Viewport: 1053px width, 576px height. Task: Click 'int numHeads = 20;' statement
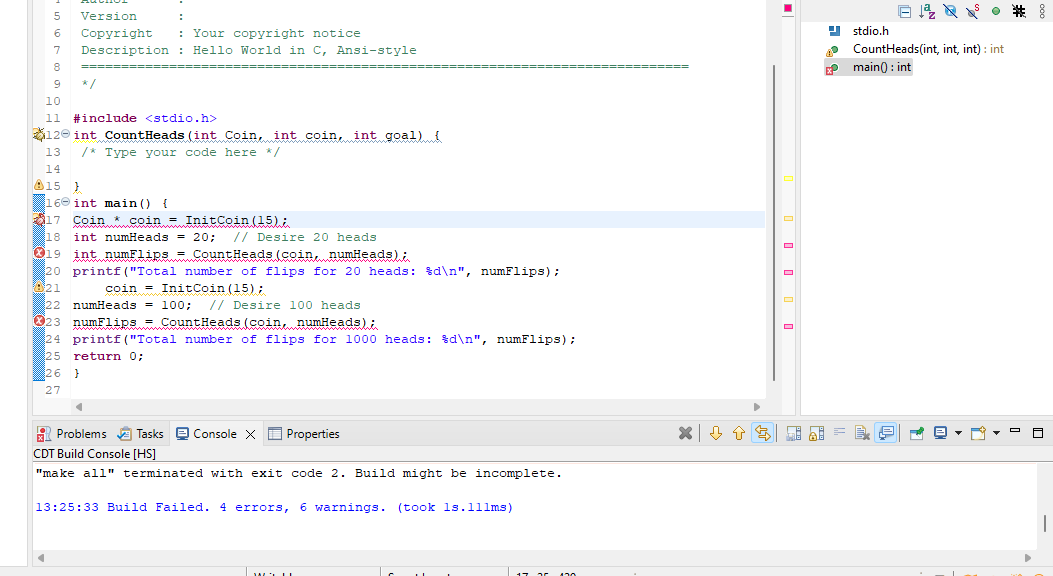(144, 237)
